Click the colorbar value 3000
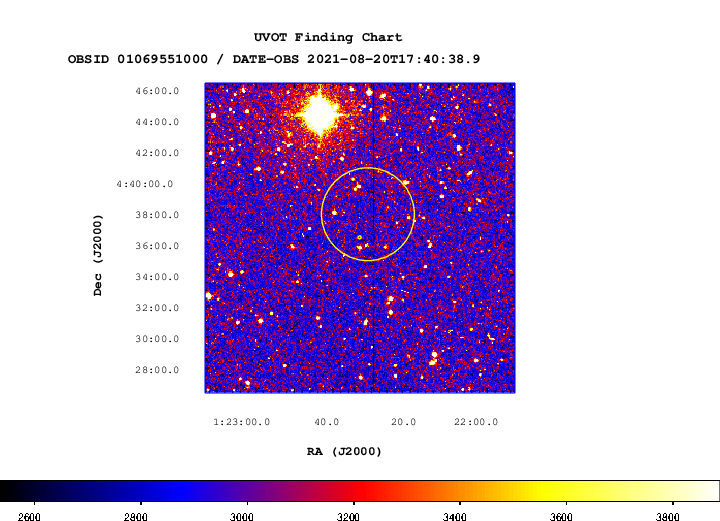720x521 pixels. (242, 517)
